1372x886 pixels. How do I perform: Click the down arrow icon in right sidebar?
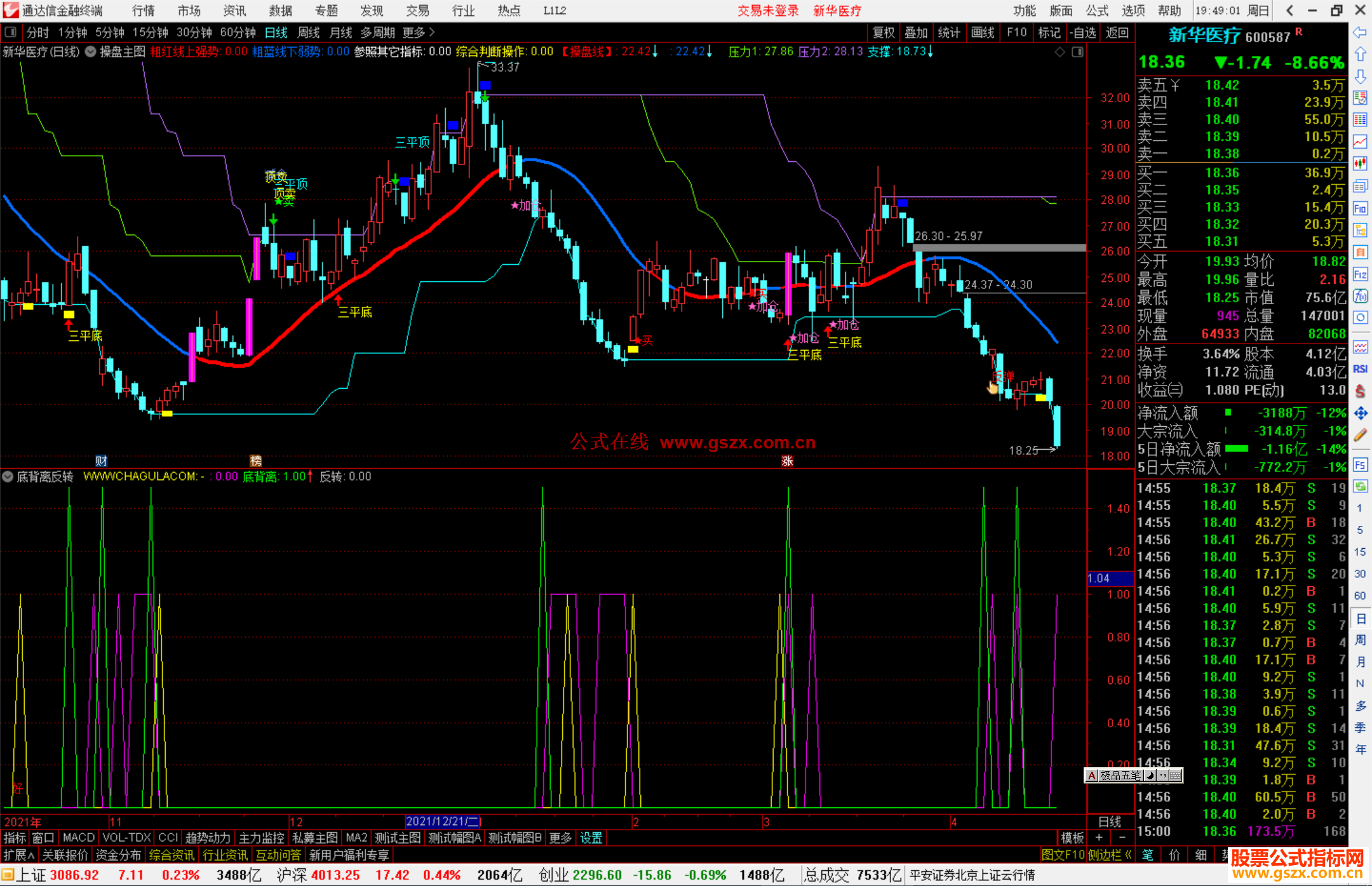1360,77
